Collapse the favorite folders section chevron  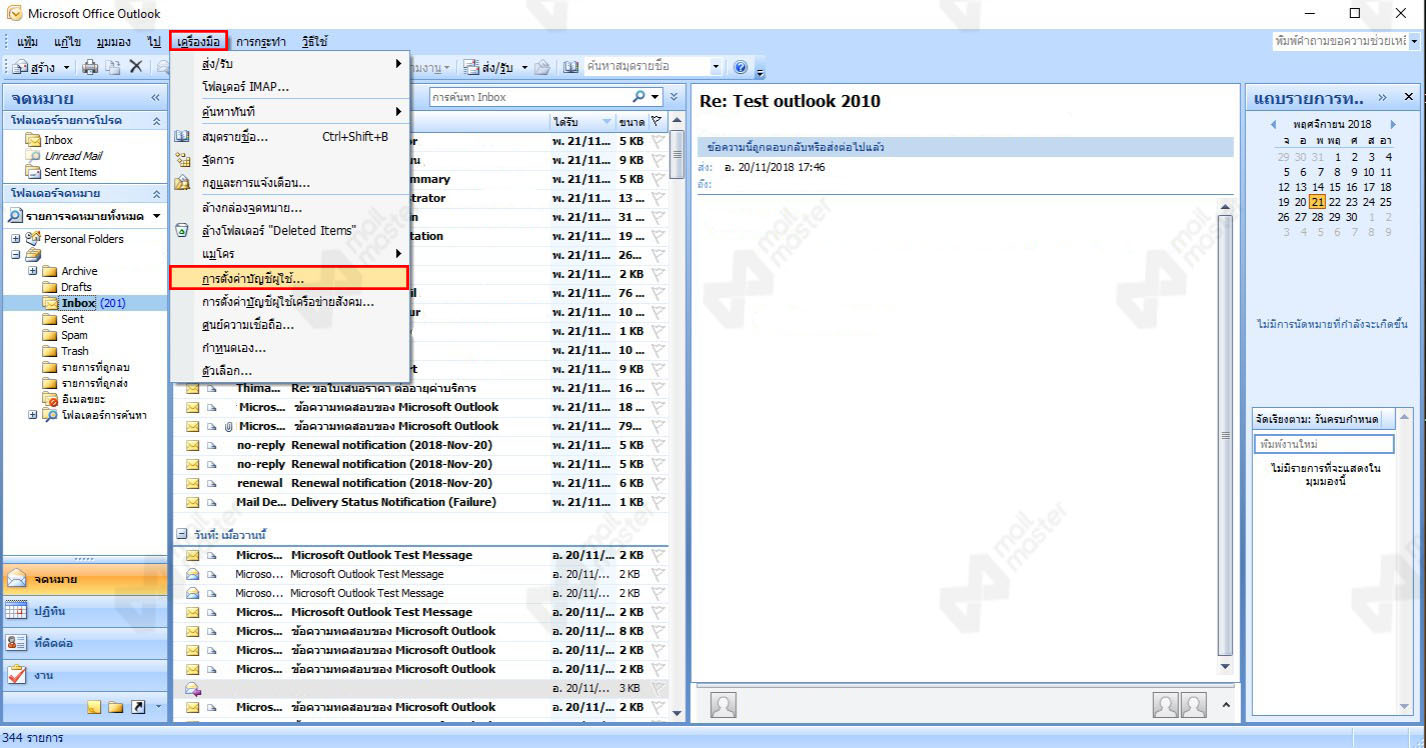tap(156, 120)
